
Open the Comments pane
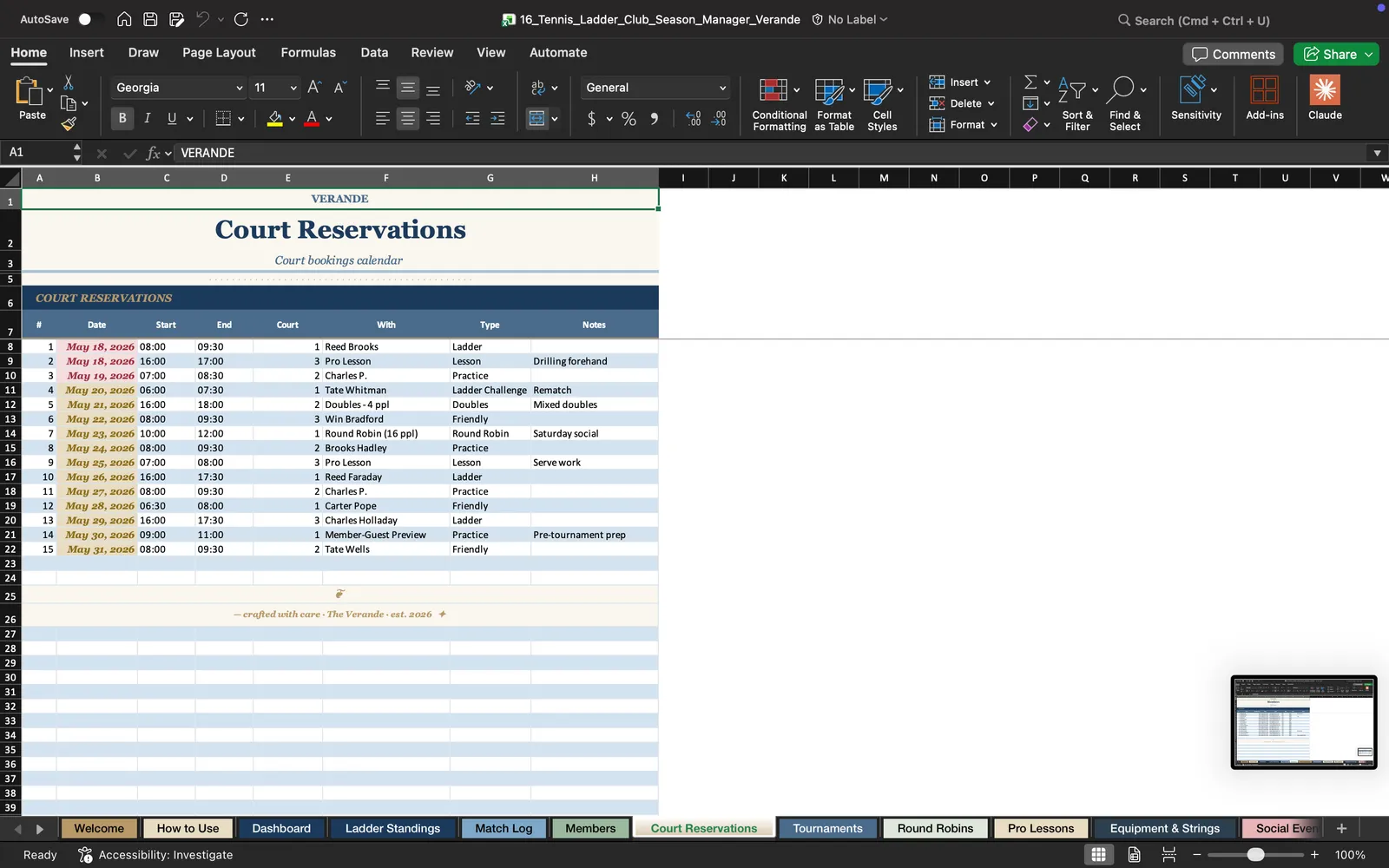(1233, 54)
